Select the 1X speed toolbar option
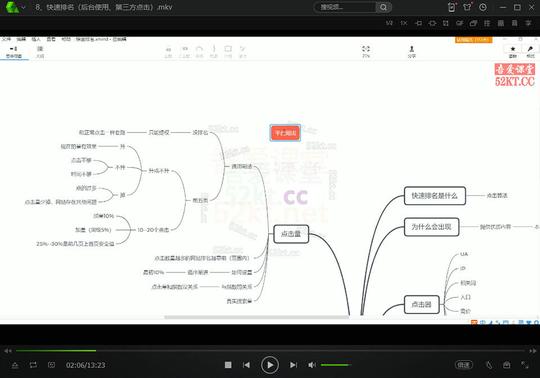The height and width of the screenshot is (378, 540). coord(404,23)
